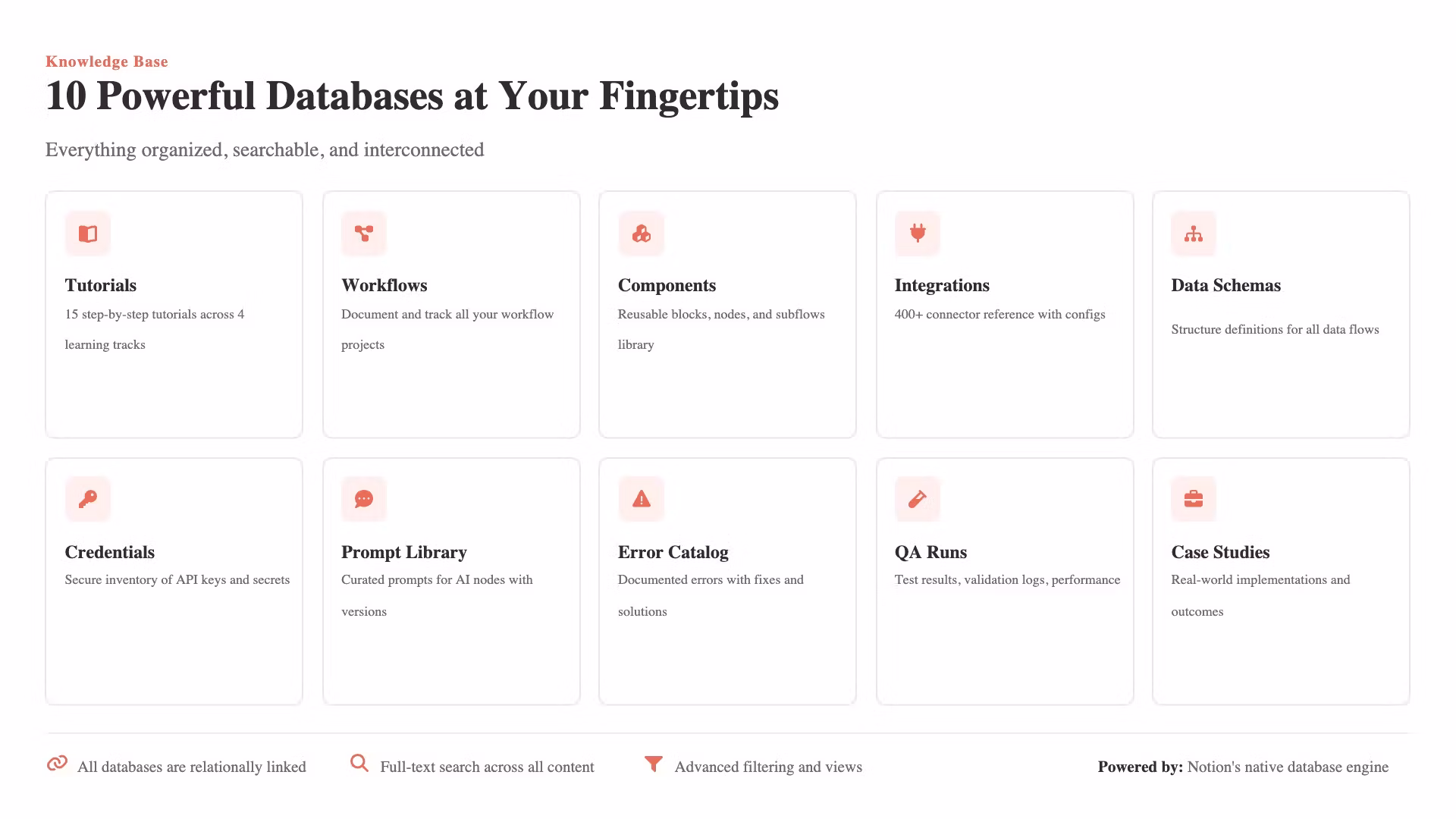
Task: Select the Components cubes icon
Action: (641, 234)
